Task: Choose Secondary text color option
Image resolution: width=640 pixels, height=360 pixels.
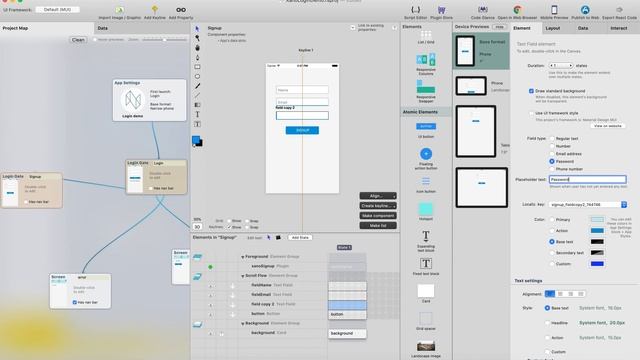Action: pos(552,253)
